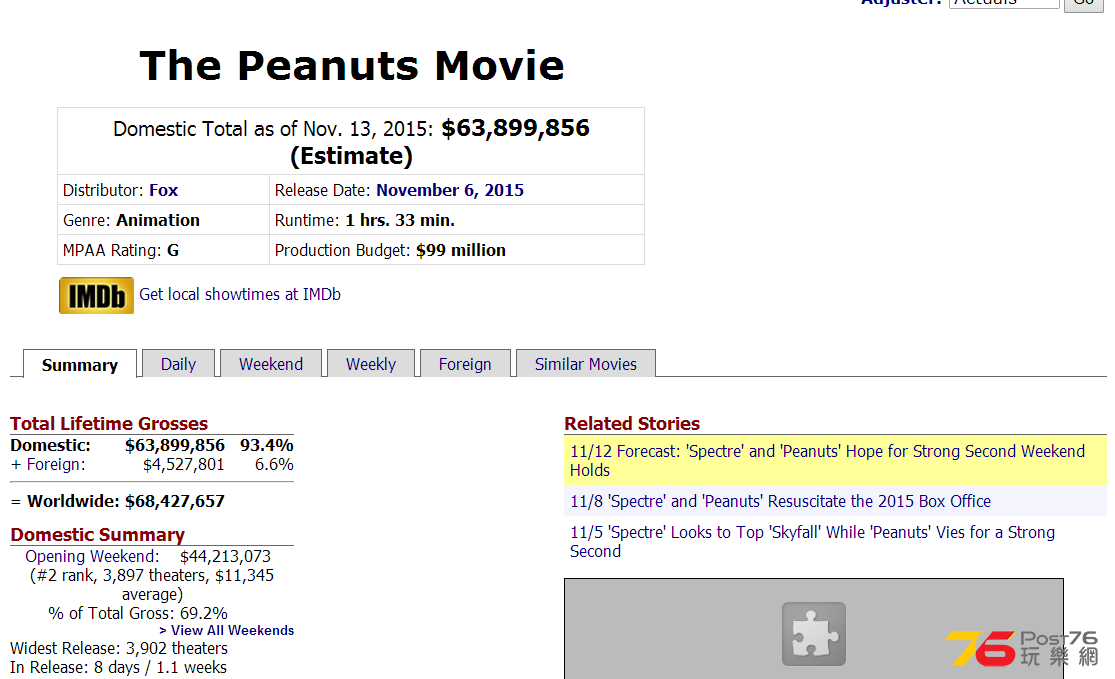This screenshot has width=1115, height=679.
Task: Open the 11/8 Resuscitate Box Office story
Action: pyautogui.click(x=780, y=501)
